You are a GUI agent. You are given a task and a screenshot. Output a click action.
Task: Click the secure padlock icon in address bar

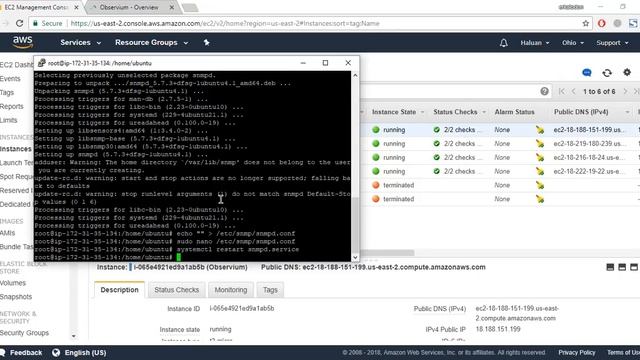coord(35,23)
